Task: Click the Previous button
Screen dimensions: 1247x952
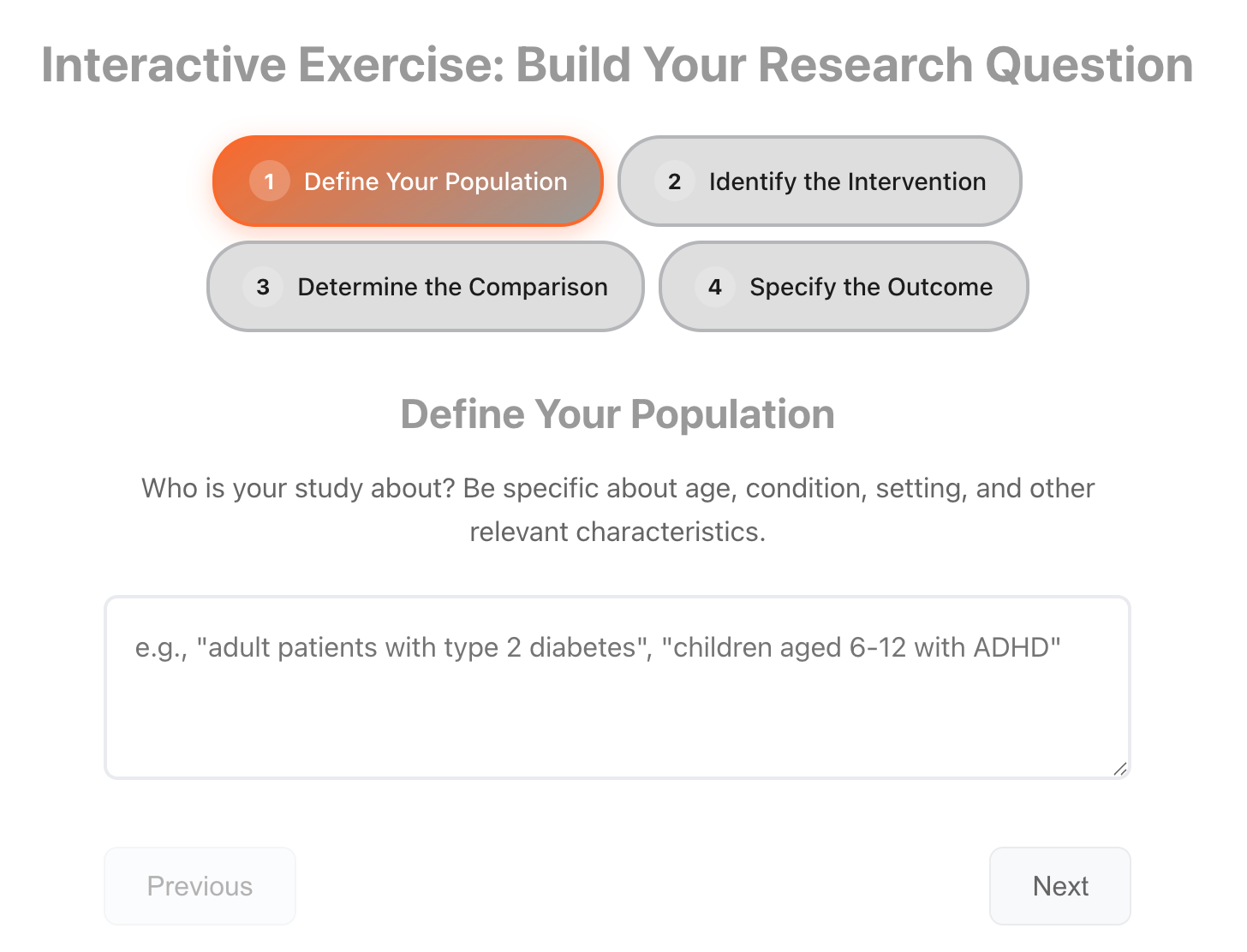Action: (x=200, y=886)
